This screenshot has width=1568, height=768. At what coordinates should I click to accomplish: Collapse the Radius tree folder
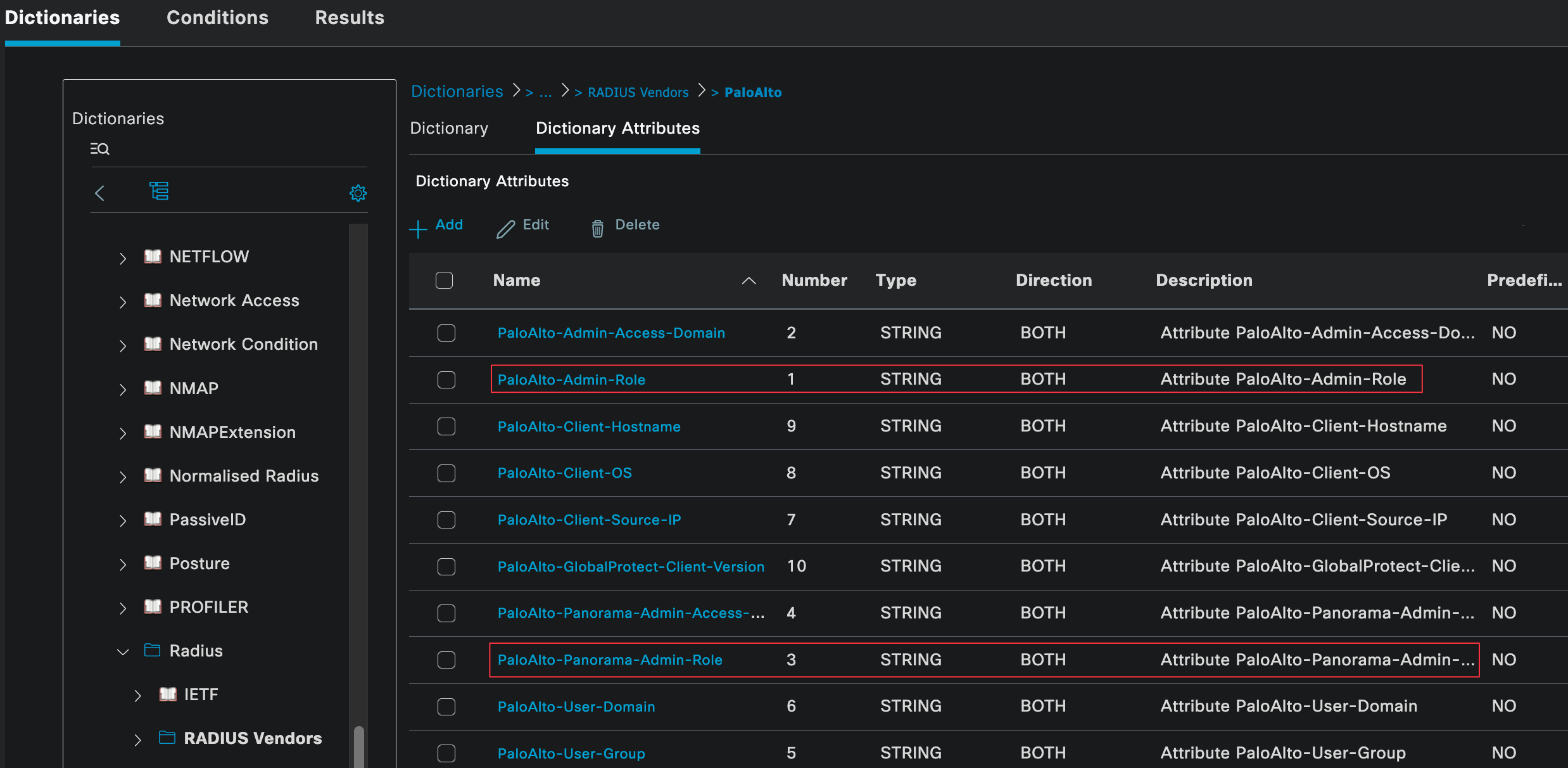pos(123,651)
